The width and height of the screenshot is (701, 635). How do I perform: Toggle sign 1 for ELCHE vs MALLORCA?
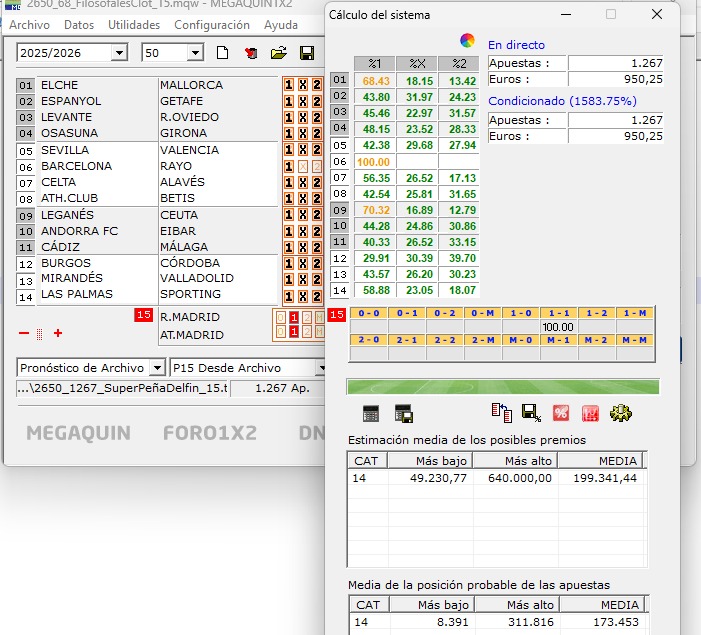point(289,86)
